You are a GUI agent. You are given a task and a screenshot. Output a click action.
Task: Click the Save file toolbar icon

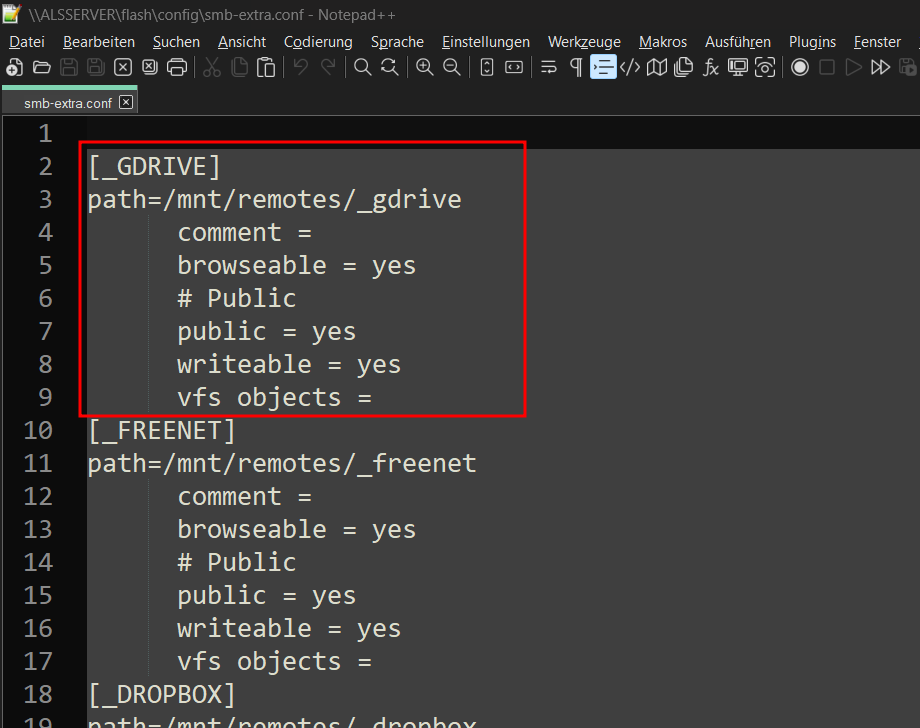[x=69, y=67]
